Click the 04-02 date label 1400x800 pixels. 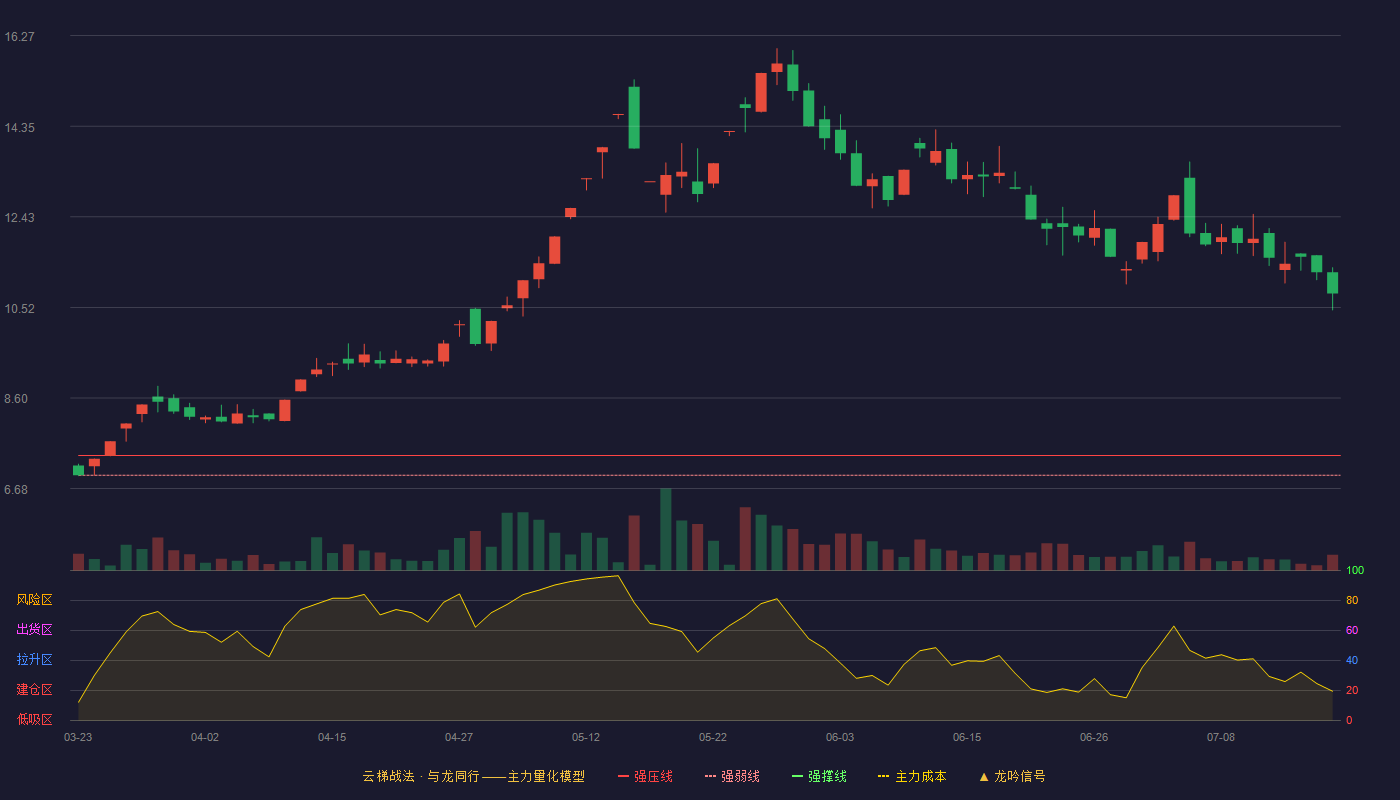205,737
